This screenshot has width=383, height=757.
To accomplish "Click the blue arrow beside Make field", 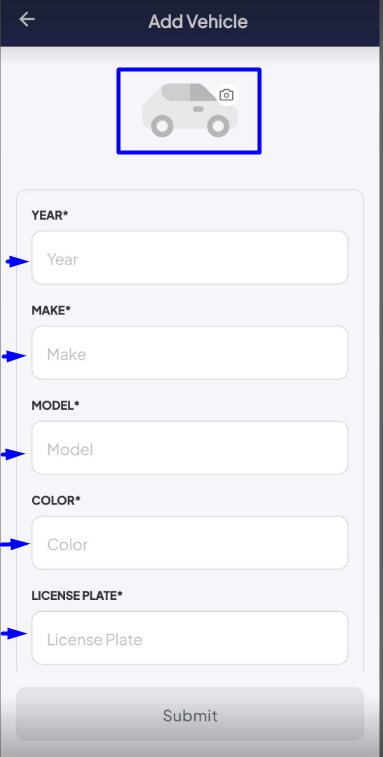I will 14,357.
